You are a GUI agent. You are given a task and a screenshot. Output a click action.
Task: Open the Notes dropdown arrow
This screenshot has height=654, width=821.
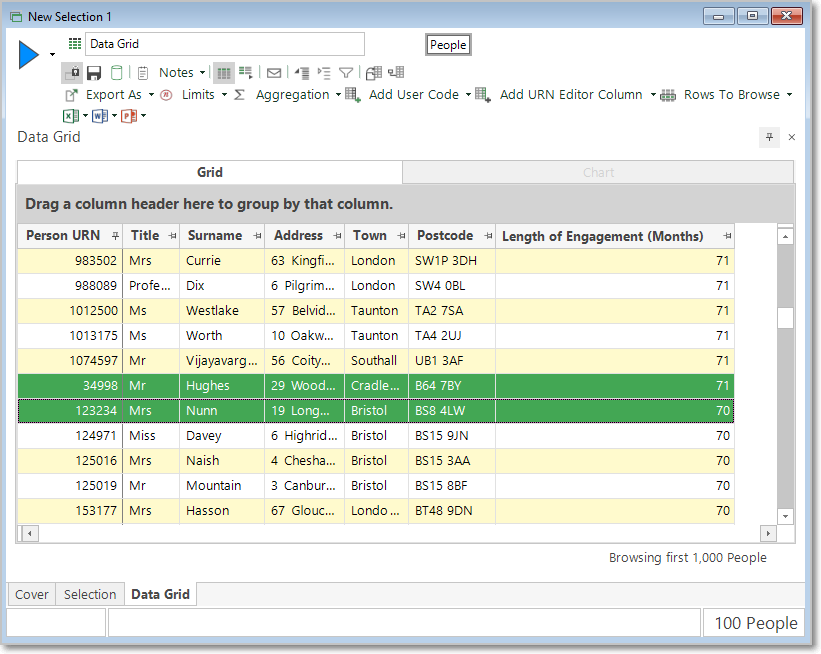(202, 73)
